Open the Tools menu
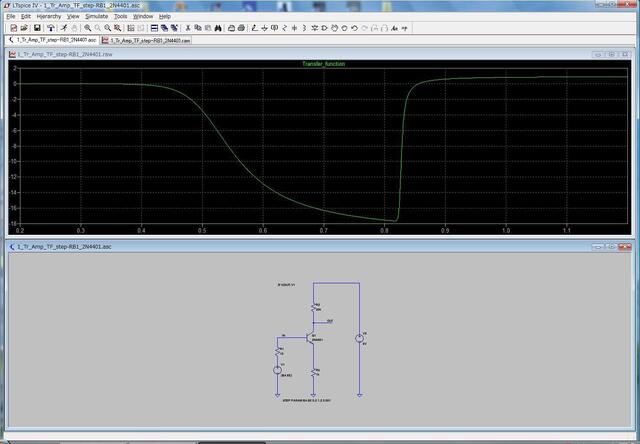Viewport: 640px width, 444px height. [120, 17]
